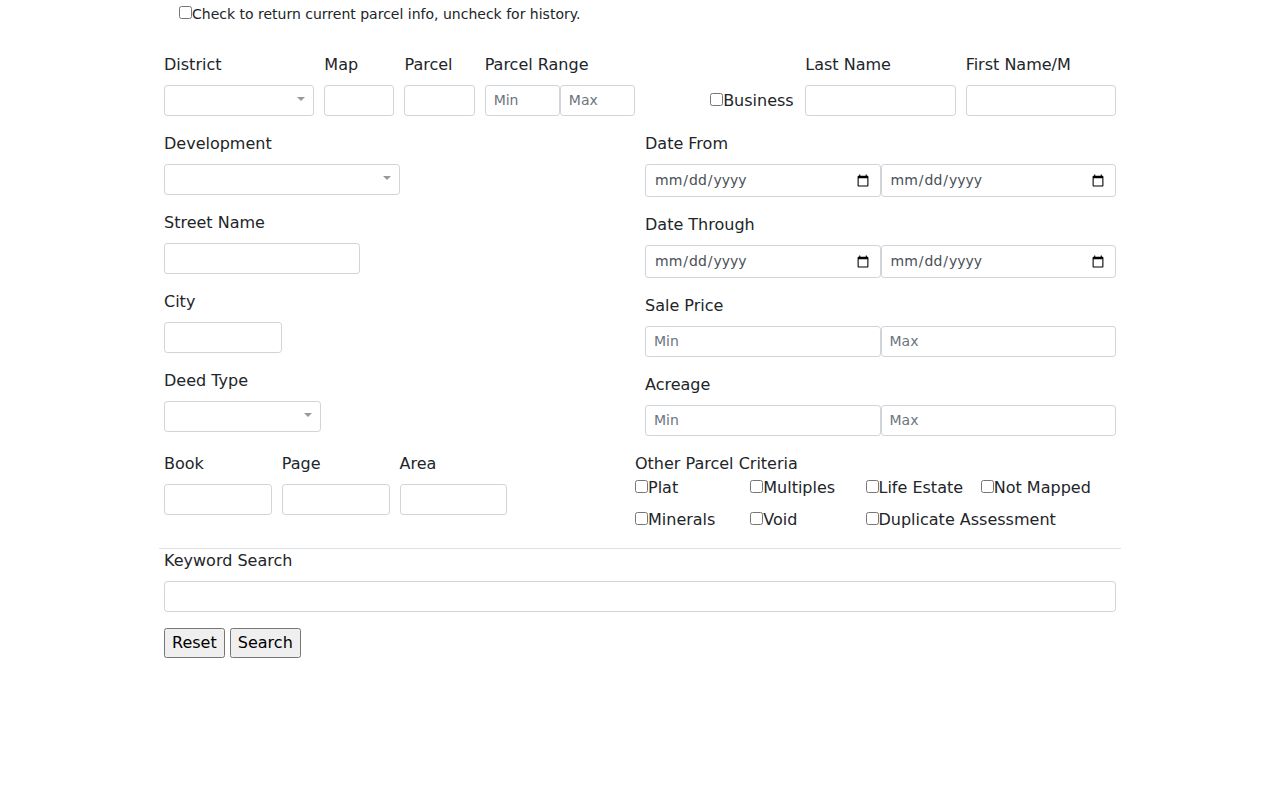The image size is (1280, 800).
Task: Check the Not Mapped option
Action: point(987,487)
